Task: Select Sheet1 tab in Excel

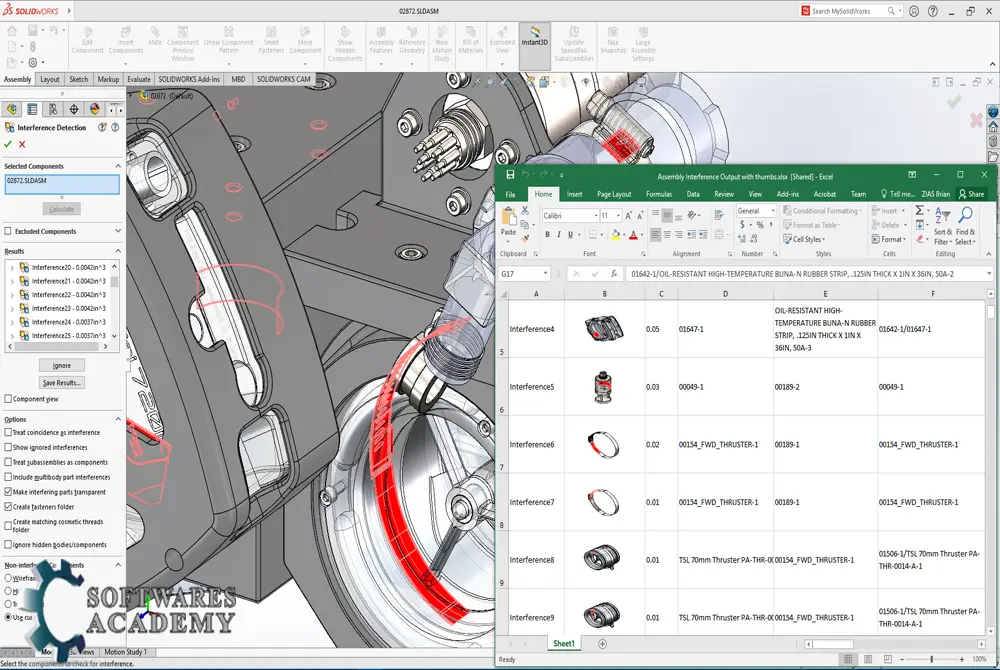Action: click(563, 643)
